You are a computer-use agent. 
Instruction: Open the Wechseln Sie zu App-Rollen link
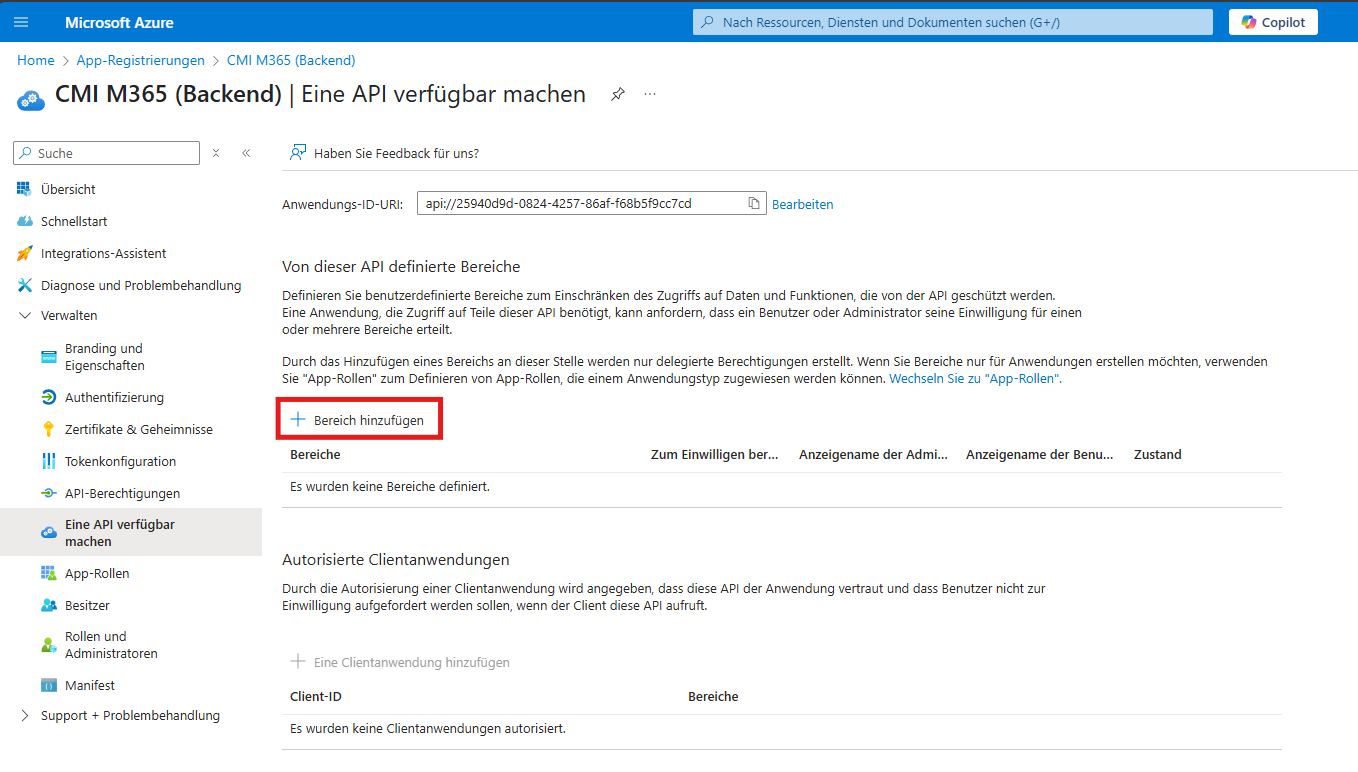(975, 379)
